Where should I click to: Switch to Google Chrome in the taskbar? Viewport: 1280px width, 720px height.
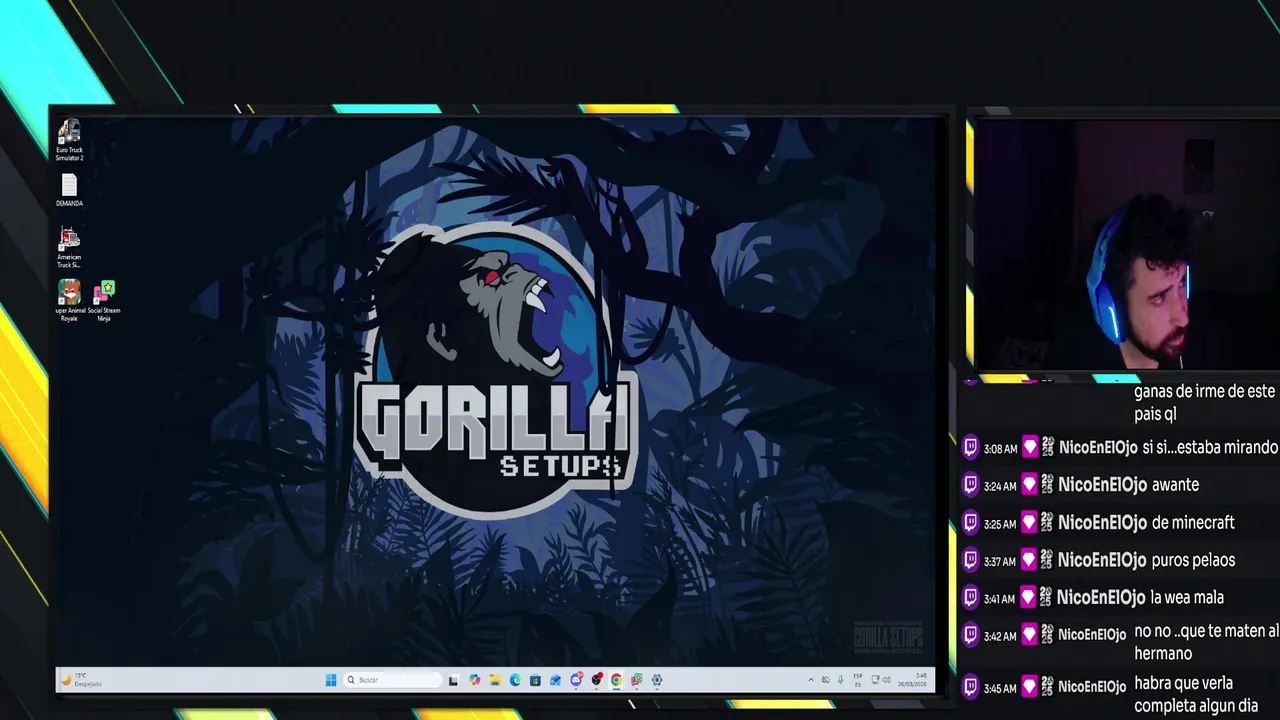click(x=616, y=680)
